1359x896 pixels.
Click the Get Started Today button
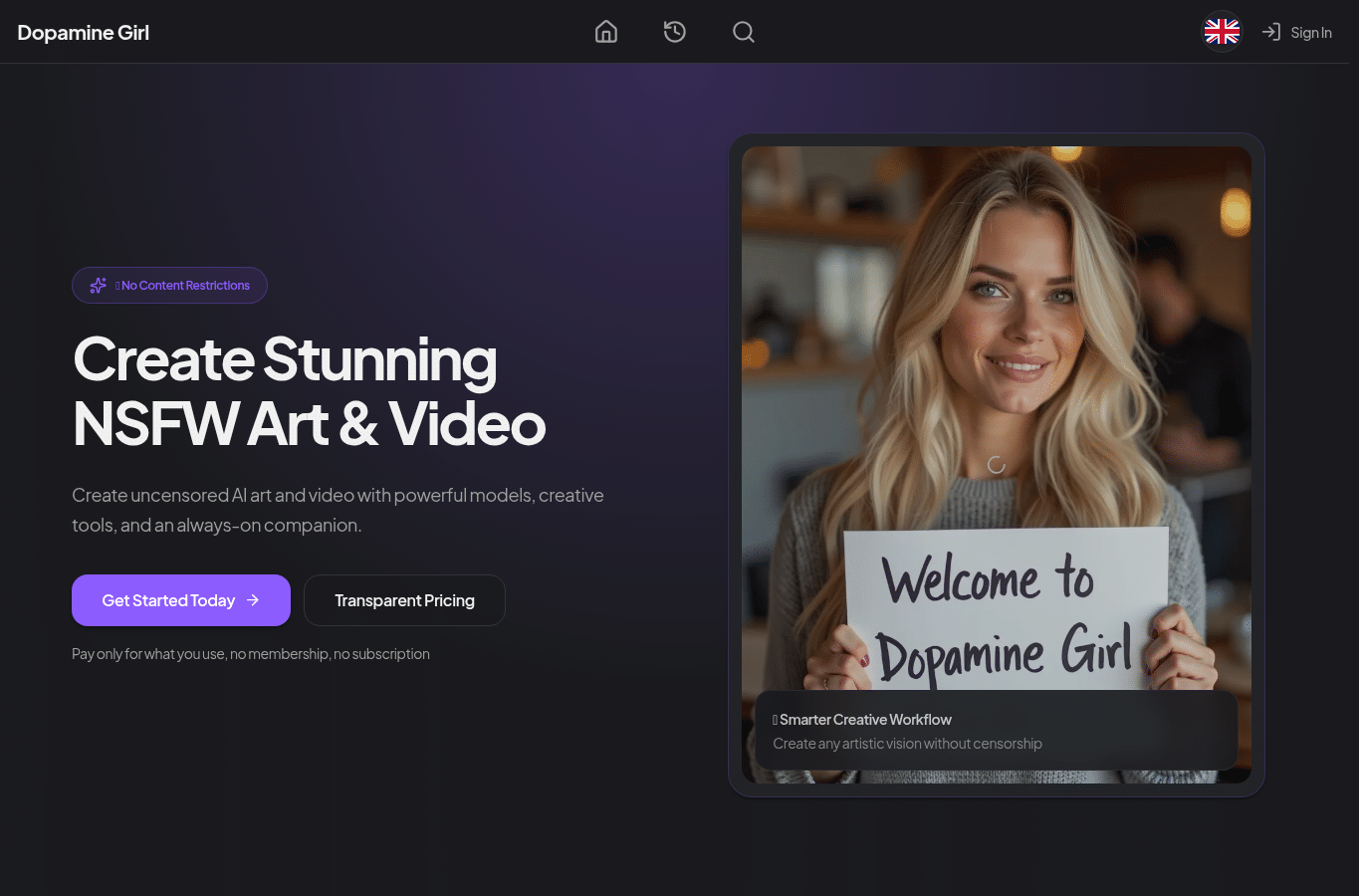[181, 600]
